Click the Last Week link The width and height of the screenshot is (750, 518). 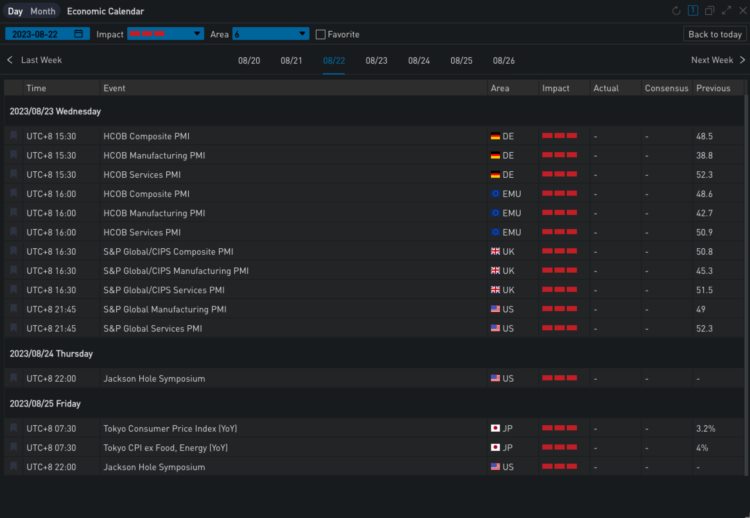(41, 60)
